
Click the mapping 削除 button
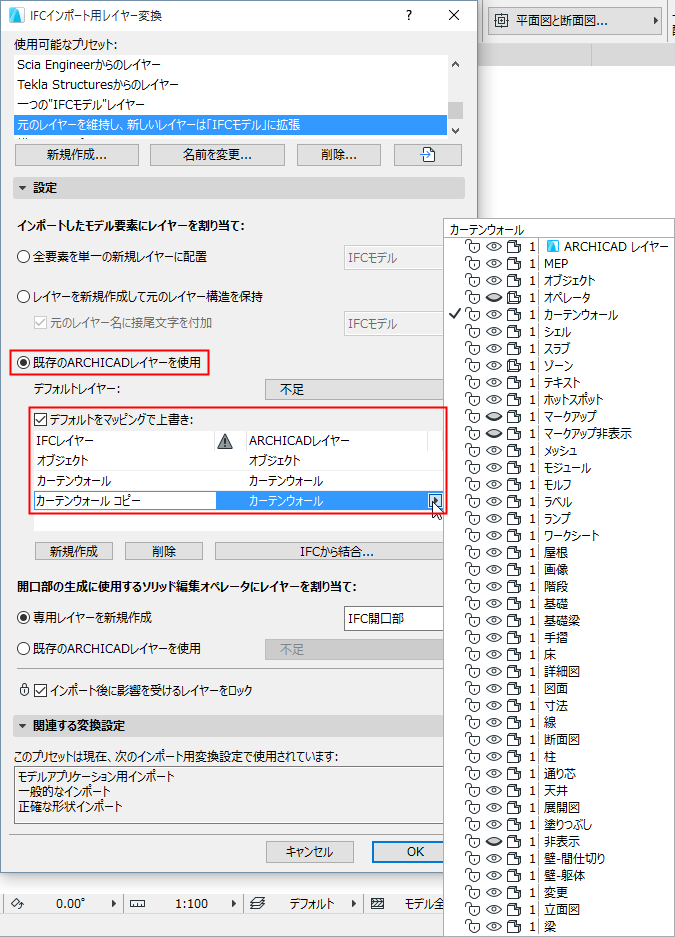(x=164, y=551)
